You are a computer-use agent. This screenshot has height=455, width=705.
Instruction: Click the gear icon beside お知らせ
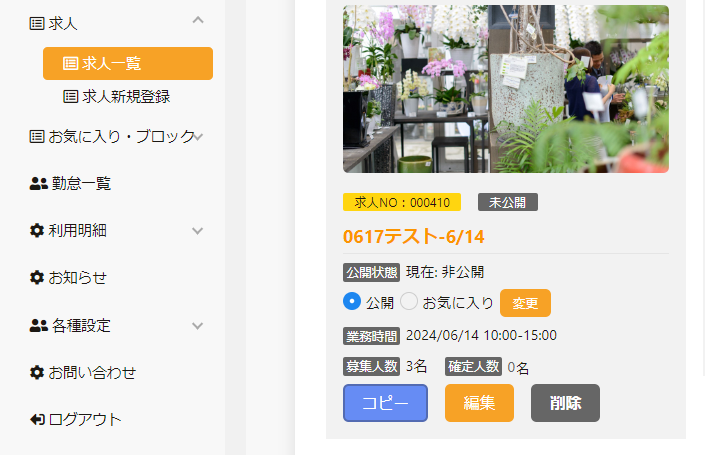[x=37, y=277]
